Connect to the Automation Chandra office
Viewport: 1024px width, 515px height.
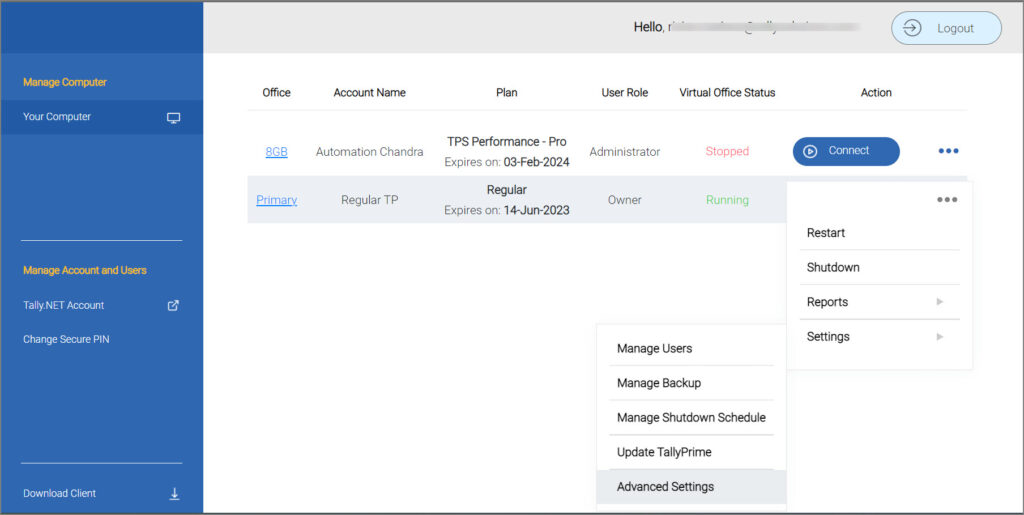tap(846, 151)
